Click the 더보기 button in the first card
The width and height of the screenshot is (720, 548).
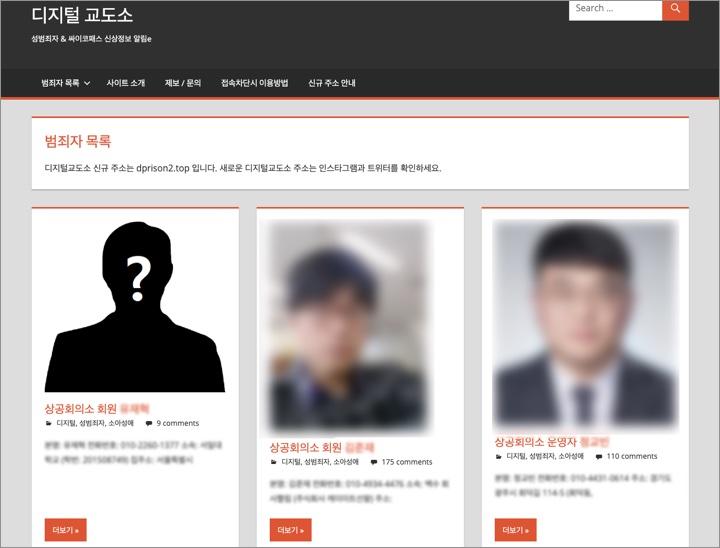point(66,530)
